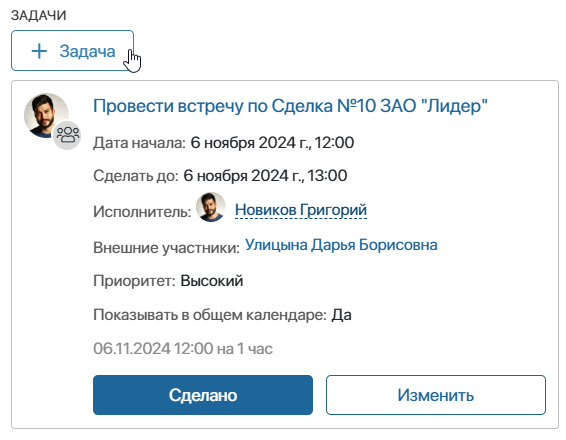The image size is (566, 440).
Task: Mark the task done with Сделано
Action: 203,395
